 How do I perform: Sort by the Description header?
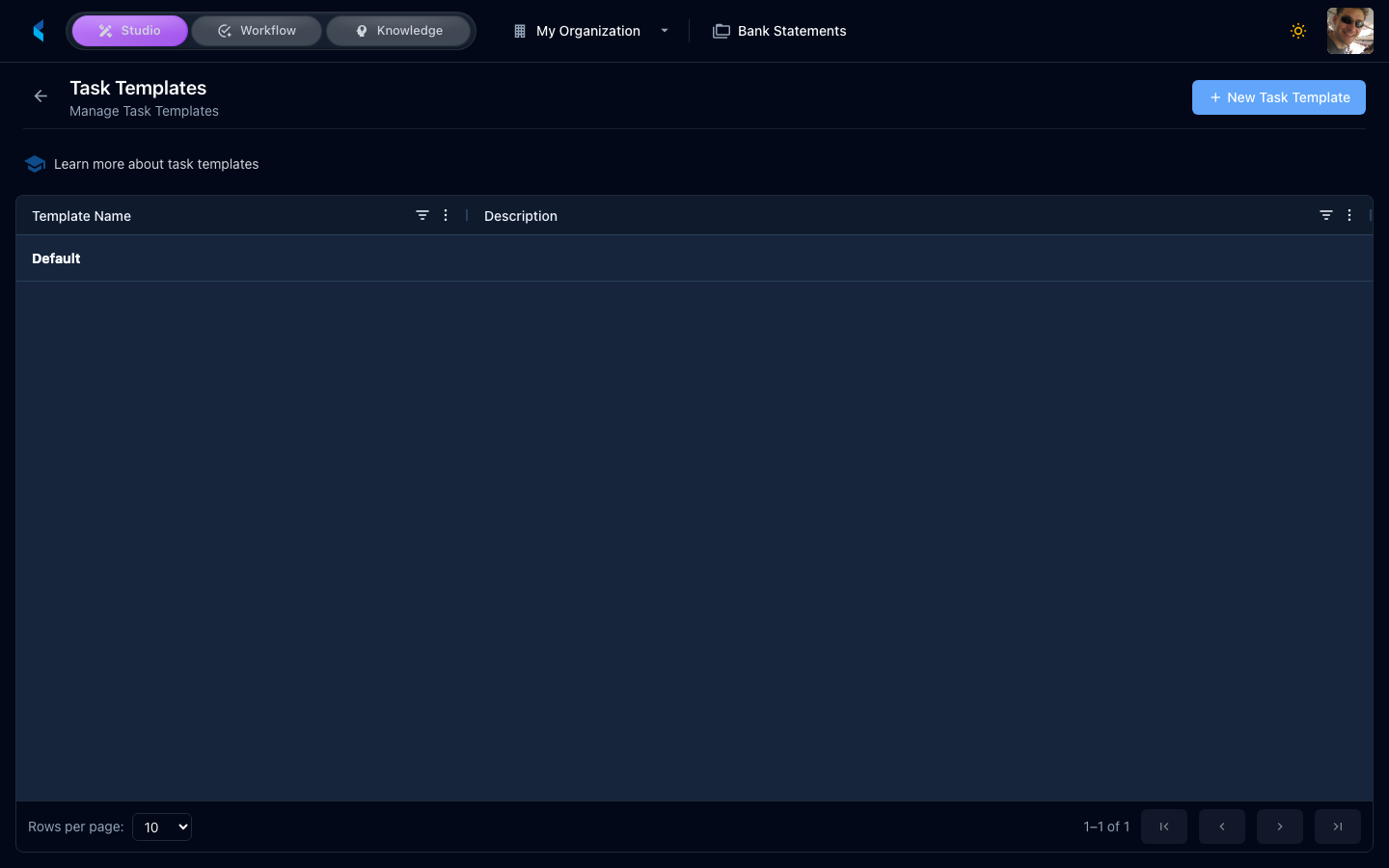[x=521, y=216]
